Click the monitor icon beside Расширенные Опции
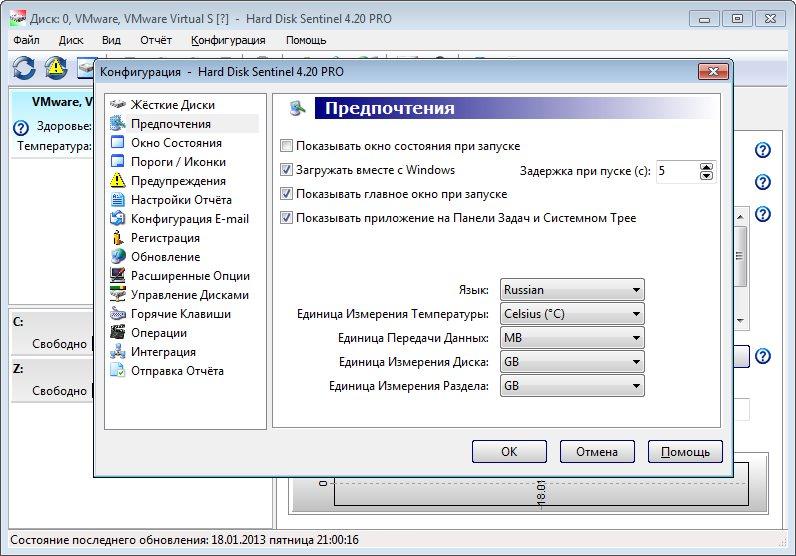The width and height of the screenshot is (796, 556). pyautogui.click(x=118, y=275)
